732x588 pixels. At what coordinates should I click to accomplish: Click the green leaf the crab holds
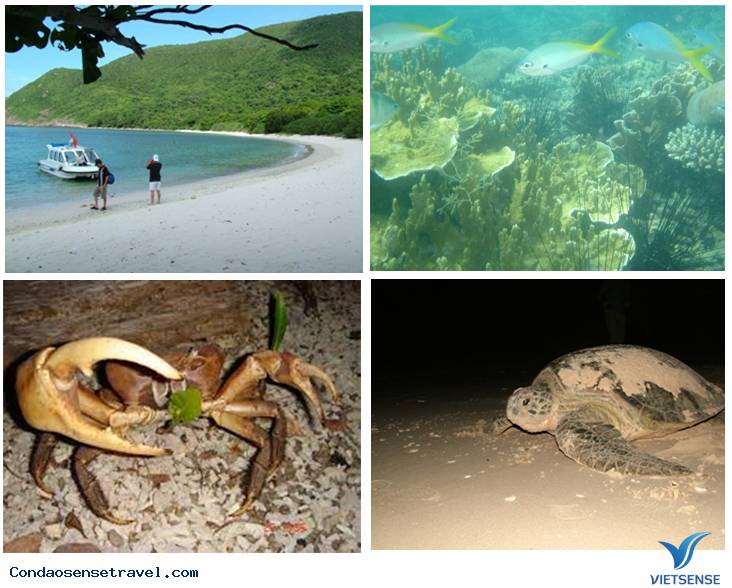[185, 405]
